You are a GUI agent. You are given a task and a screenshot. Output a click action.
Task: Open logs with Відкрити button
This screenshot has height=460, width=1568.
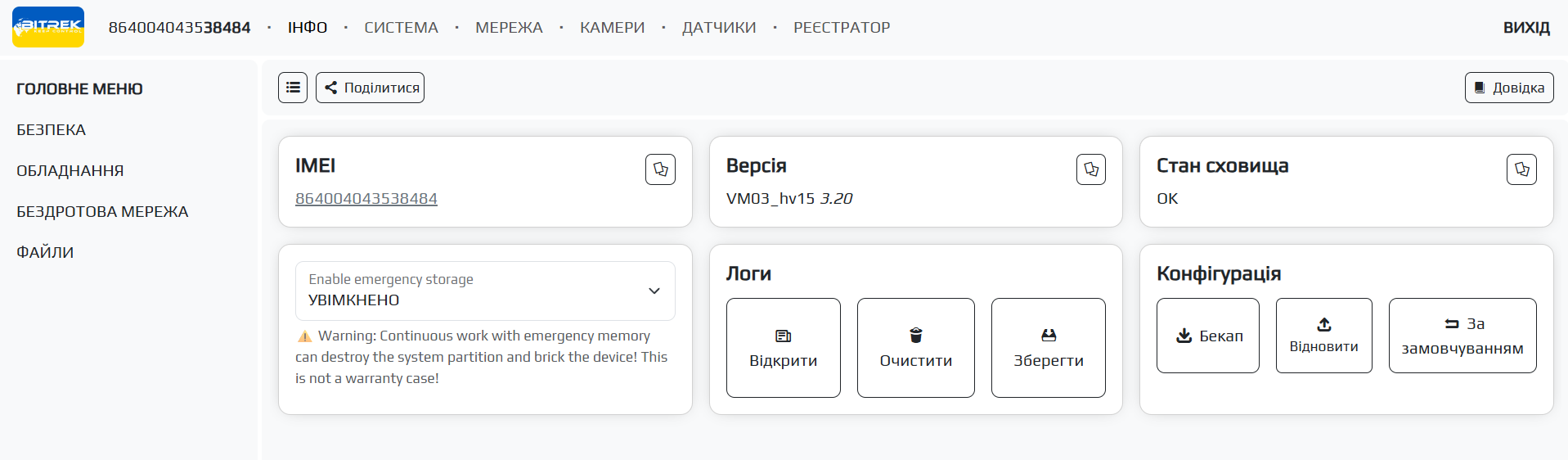click(x=783, y=348)
